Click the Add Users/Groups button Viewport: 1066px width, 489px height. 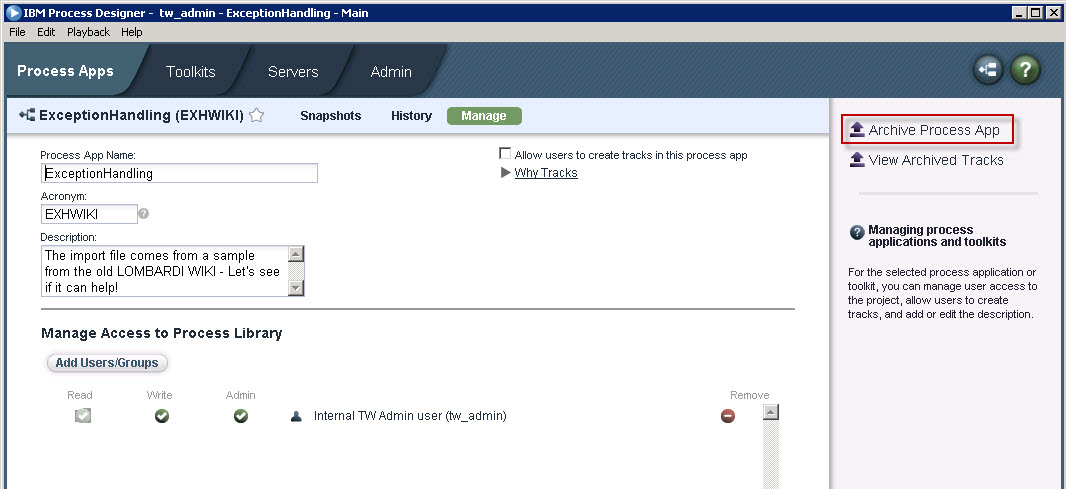[108, 363]
